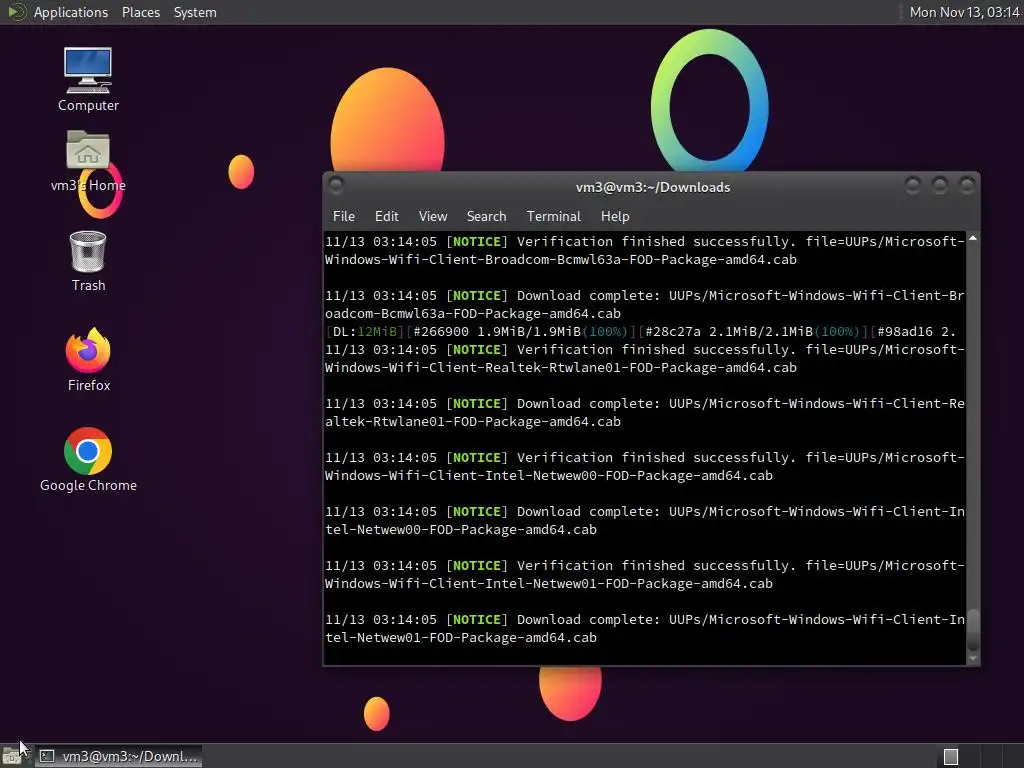
Task: Click the terminal title vm3@vm3:~/Downloads
Action: click(x=653, y=187)
